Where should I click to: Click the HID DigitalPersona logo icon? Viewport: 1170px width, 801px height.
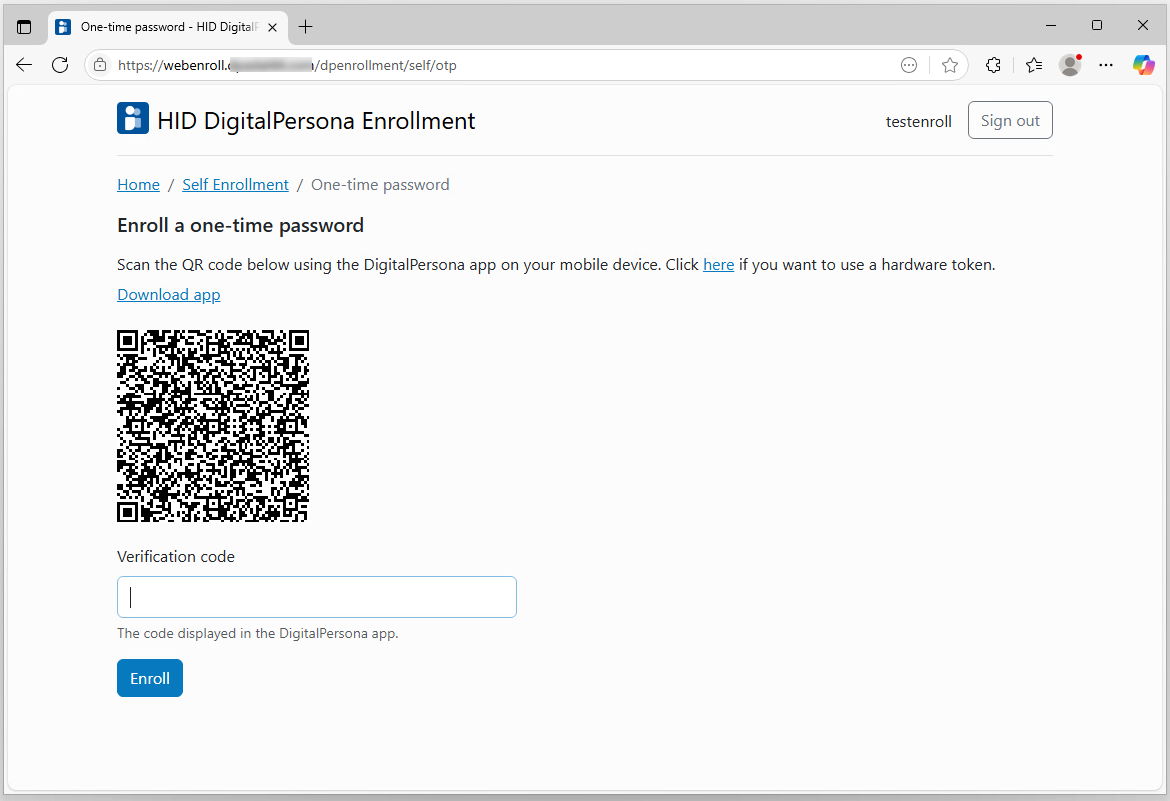(x=133, y=118)
